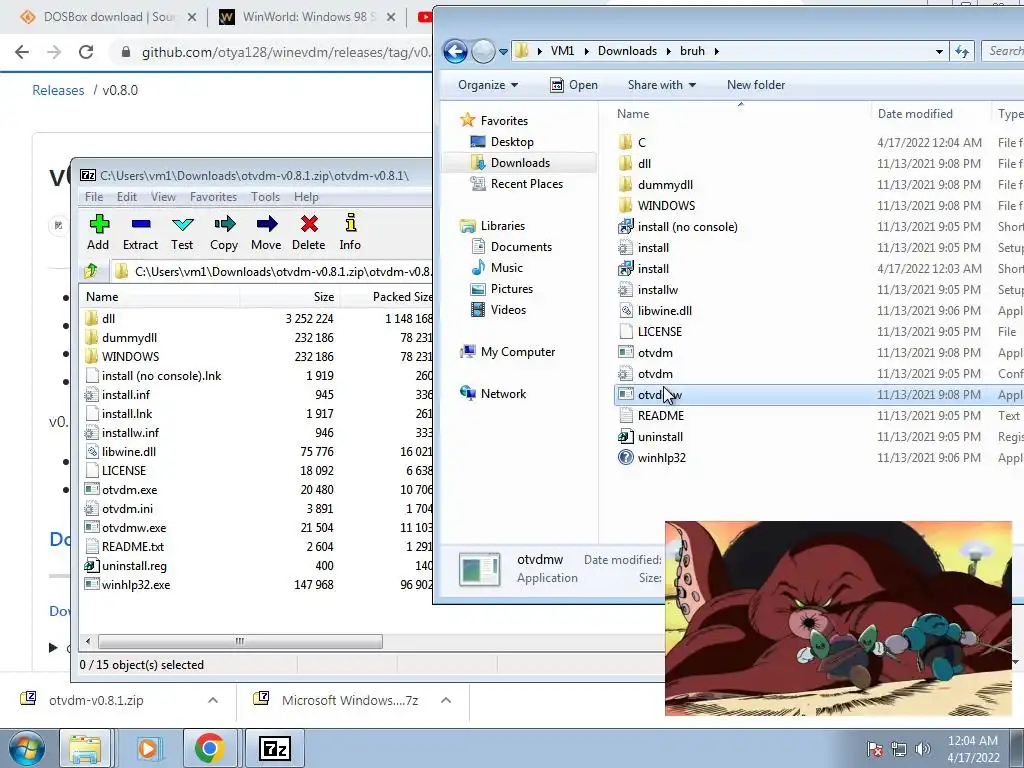The width and height of the screenshot is (1024, 768).
Task: Open the Edit menu in 7-Zip
Action: pos(127,197)
